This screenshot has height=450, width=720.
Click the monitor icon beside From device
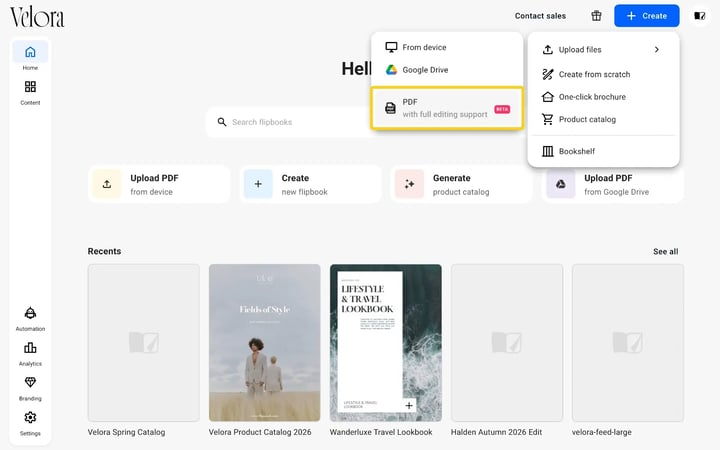(x=391, y=47)
